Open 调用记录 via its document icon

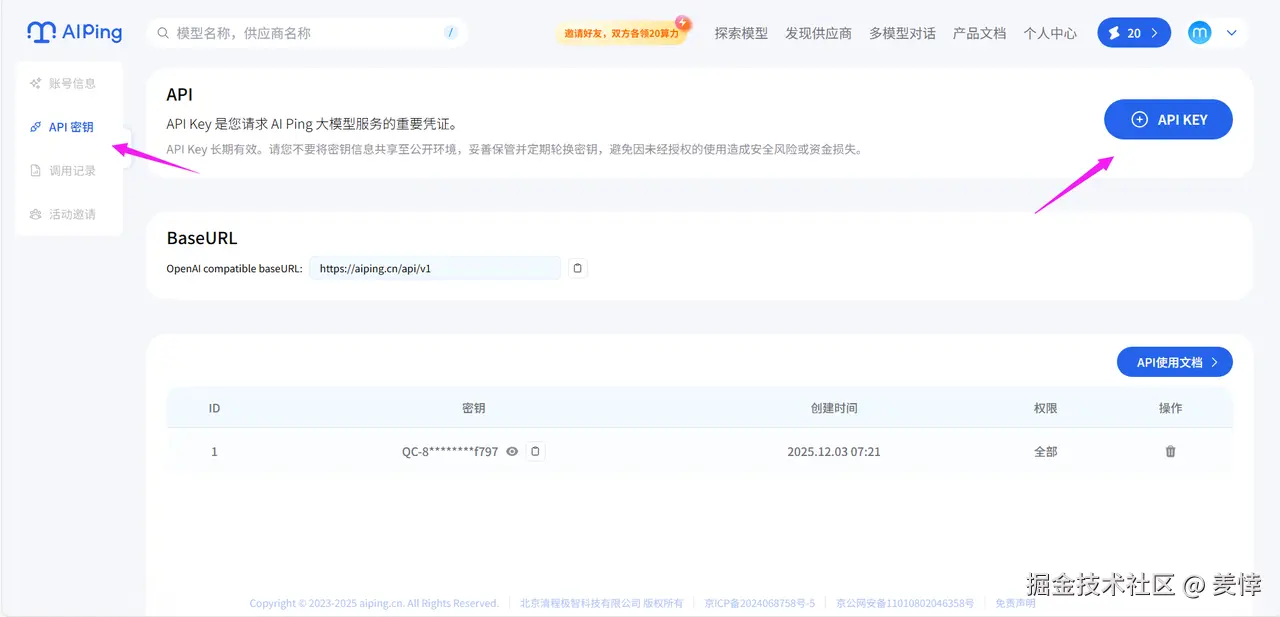pos(36,170)
